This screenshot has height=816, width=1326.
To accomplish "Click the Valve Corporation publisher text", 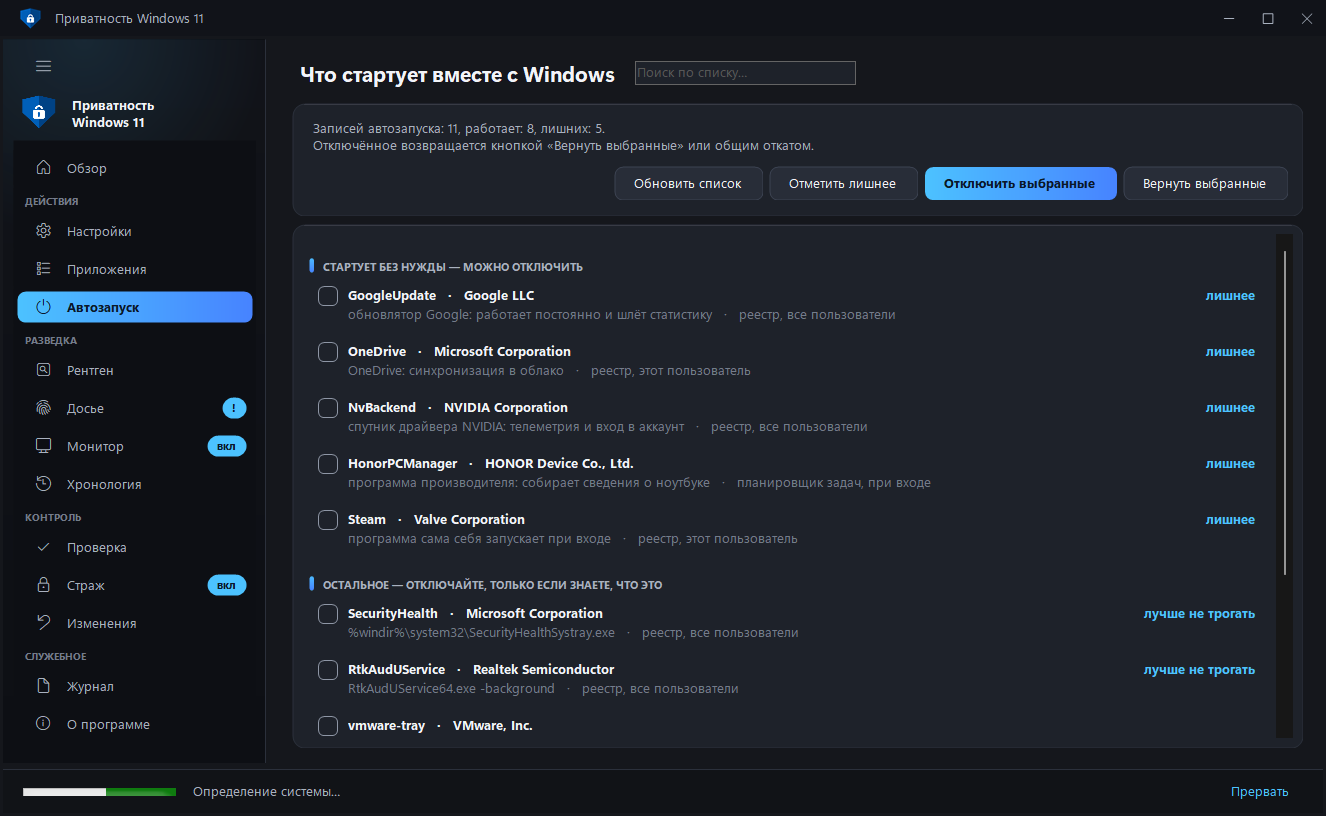I will point(469,520).
